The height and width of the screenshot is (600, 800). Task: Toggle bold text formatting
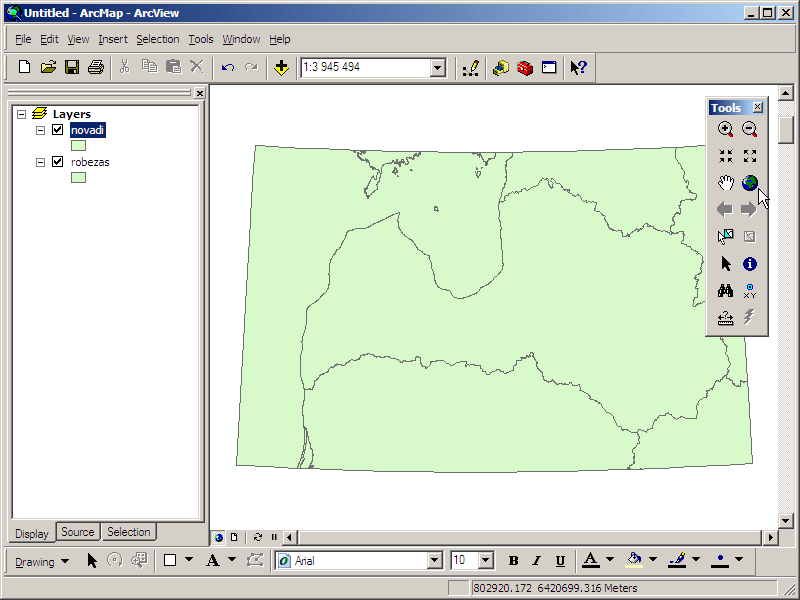point(513,561)
